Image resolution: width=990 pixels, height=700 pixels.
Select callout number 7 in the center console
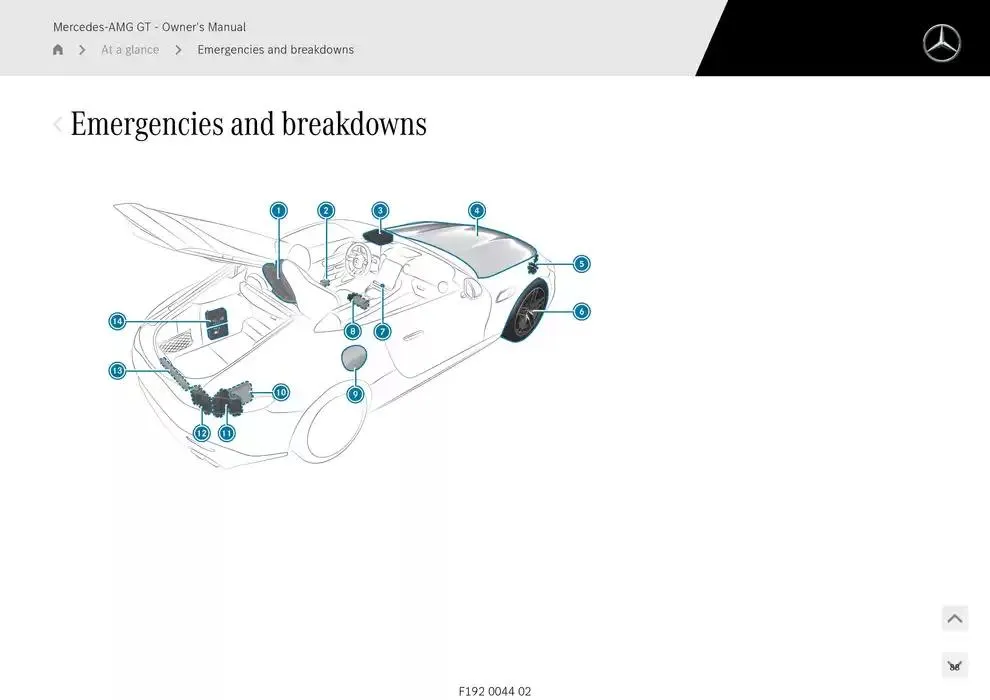pos(382,331)
